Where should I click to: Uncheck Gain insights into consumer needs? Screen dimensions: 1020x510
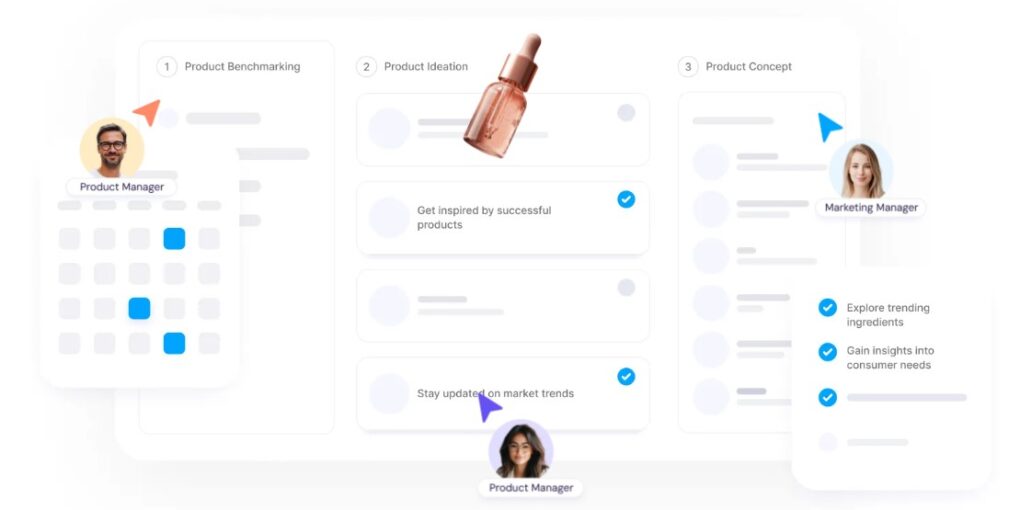[x=827, y=352]
